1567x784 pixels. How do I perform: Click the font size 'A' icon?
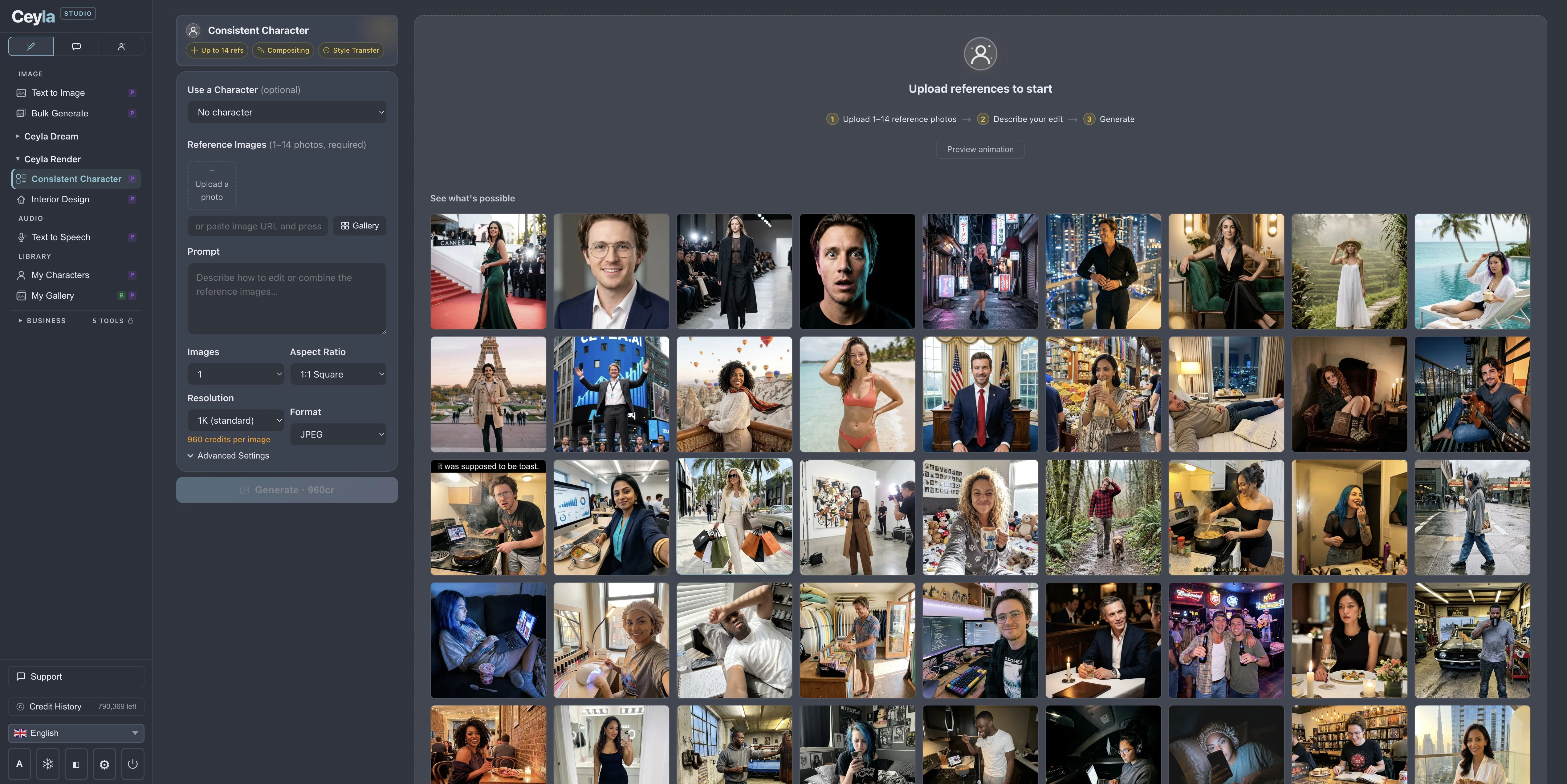point(19,764)
